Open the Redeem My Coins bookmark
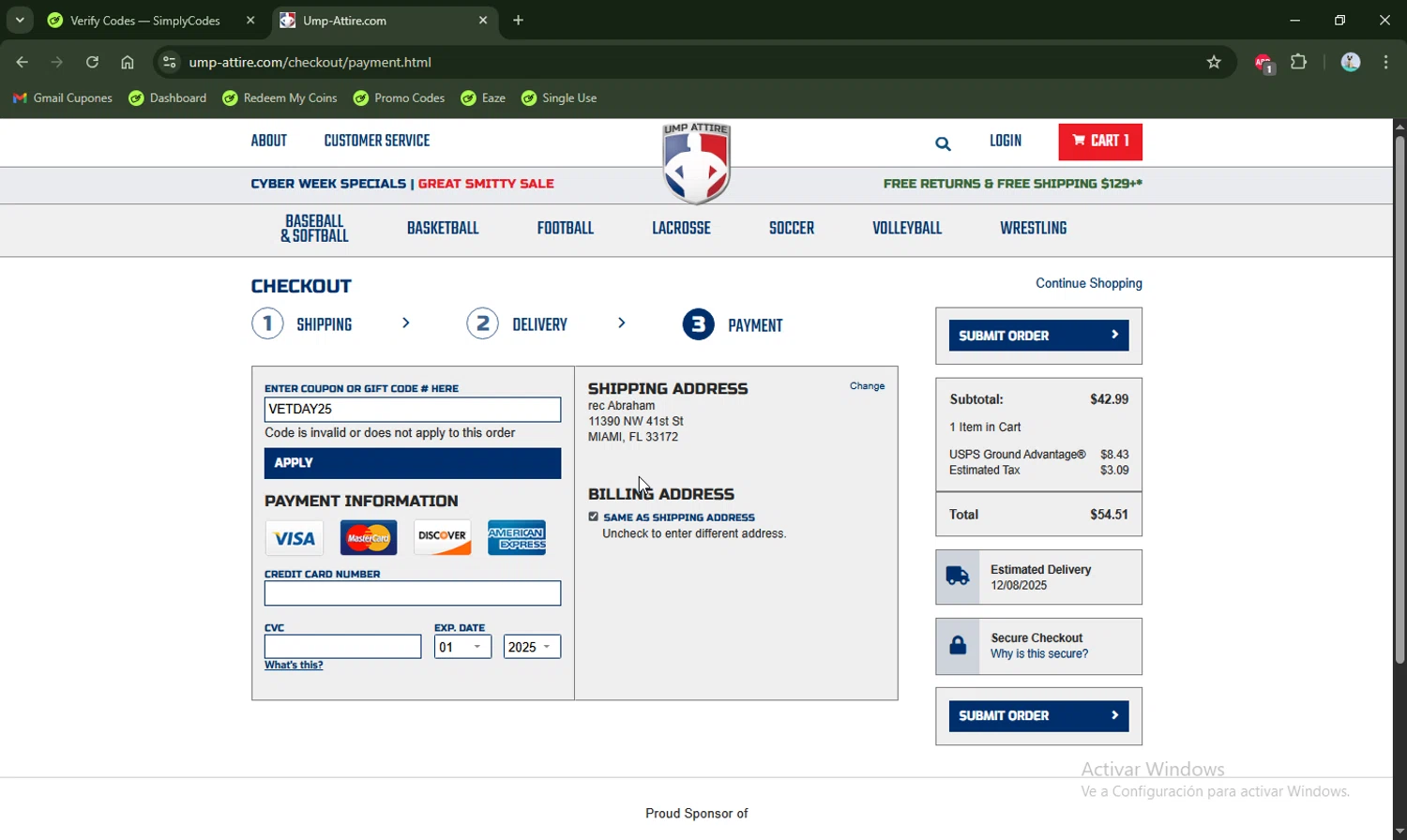 click(280, 98)
